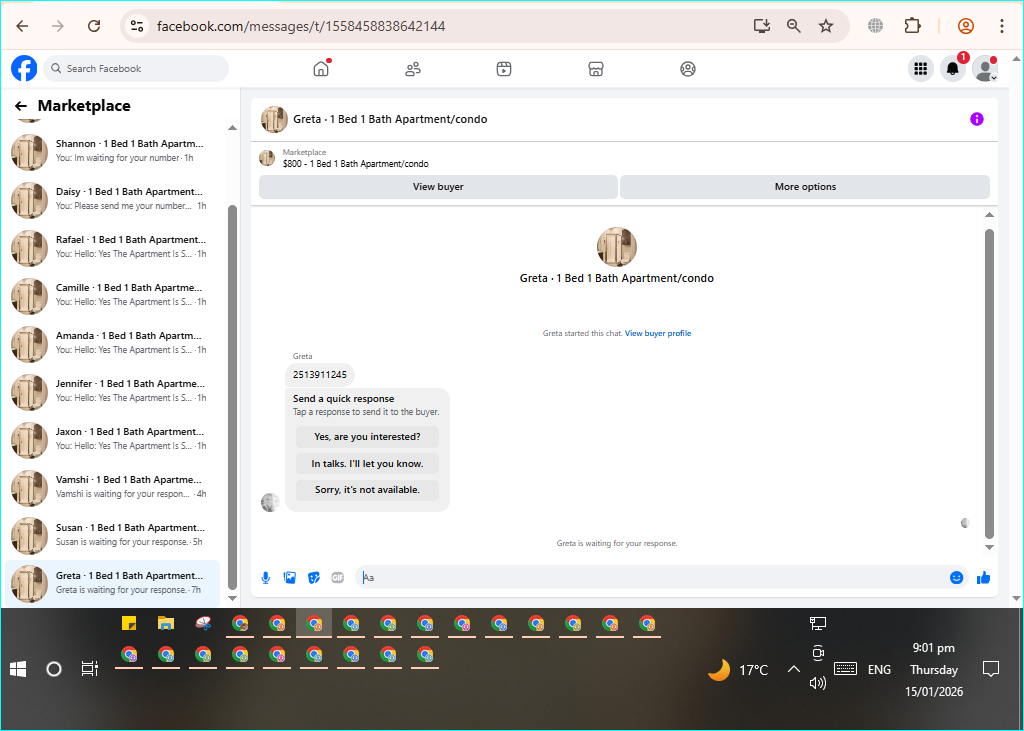Click the install app icon in address bar
Screen dimensions: 1024x731
pos(761,26)
